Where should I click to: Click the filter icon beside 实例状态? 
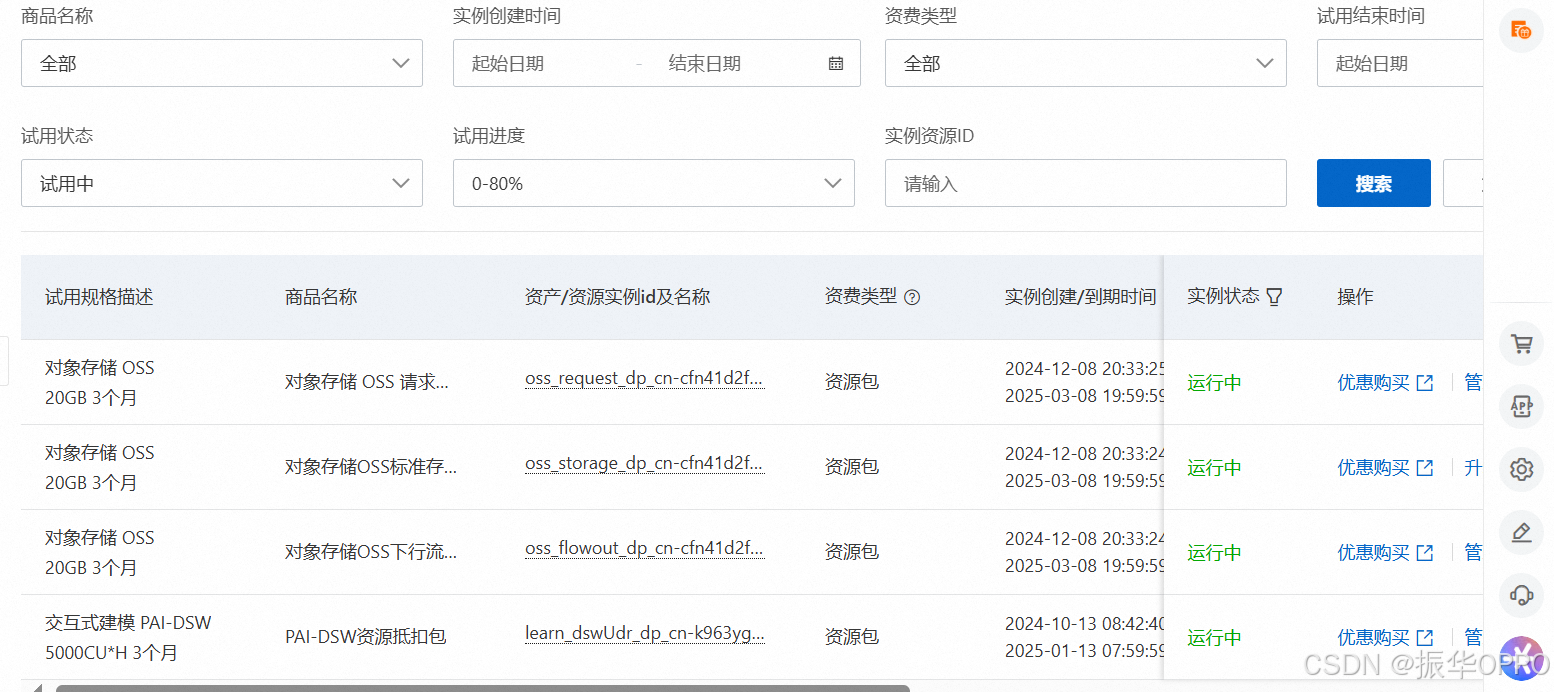pos(1274,297)
